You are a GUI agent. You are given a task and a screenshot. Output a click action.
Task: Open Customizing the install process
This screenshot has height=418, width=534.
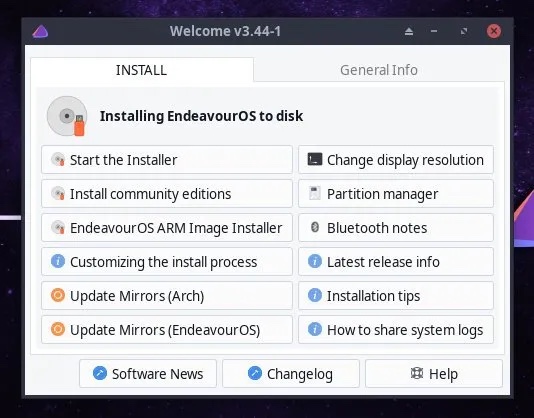[x=167, y=262]
